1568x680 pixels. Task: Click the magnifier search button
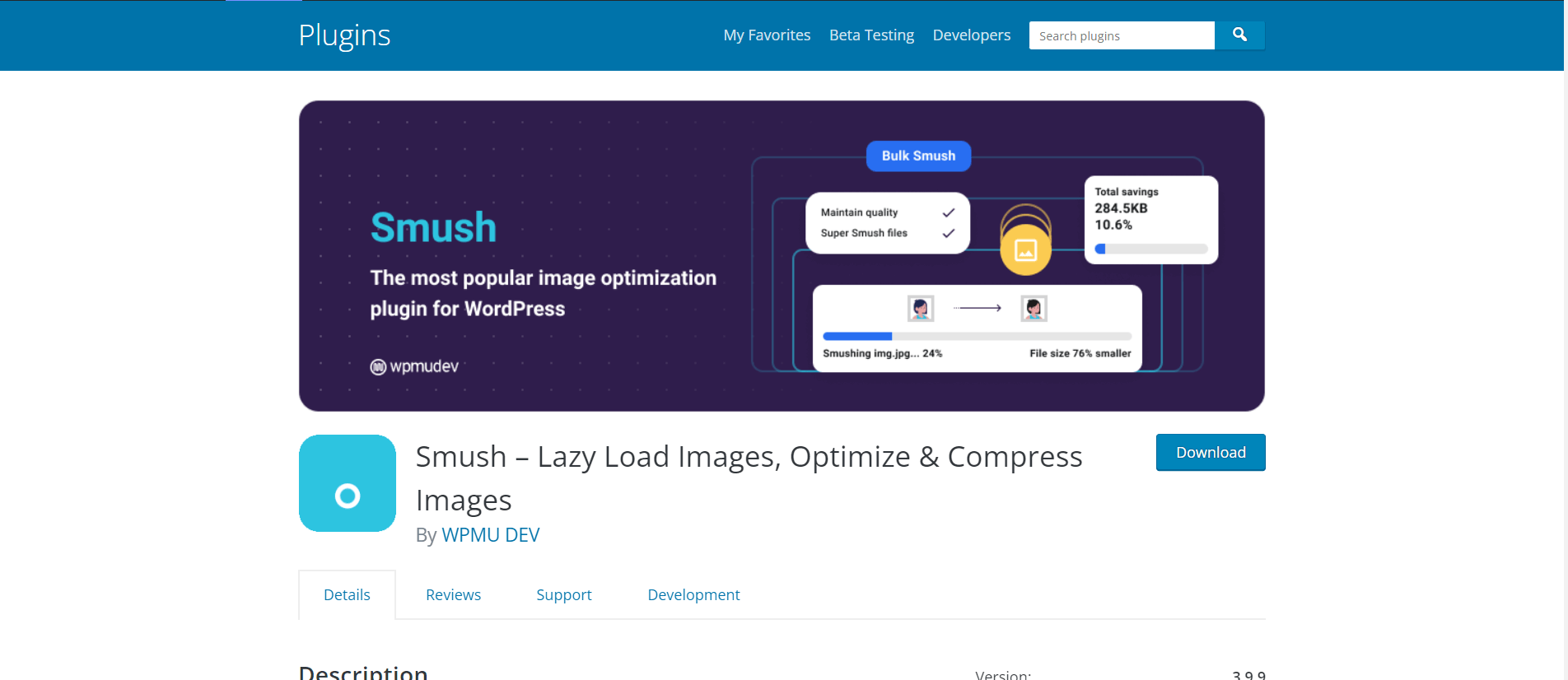(x=1239, y=35)
